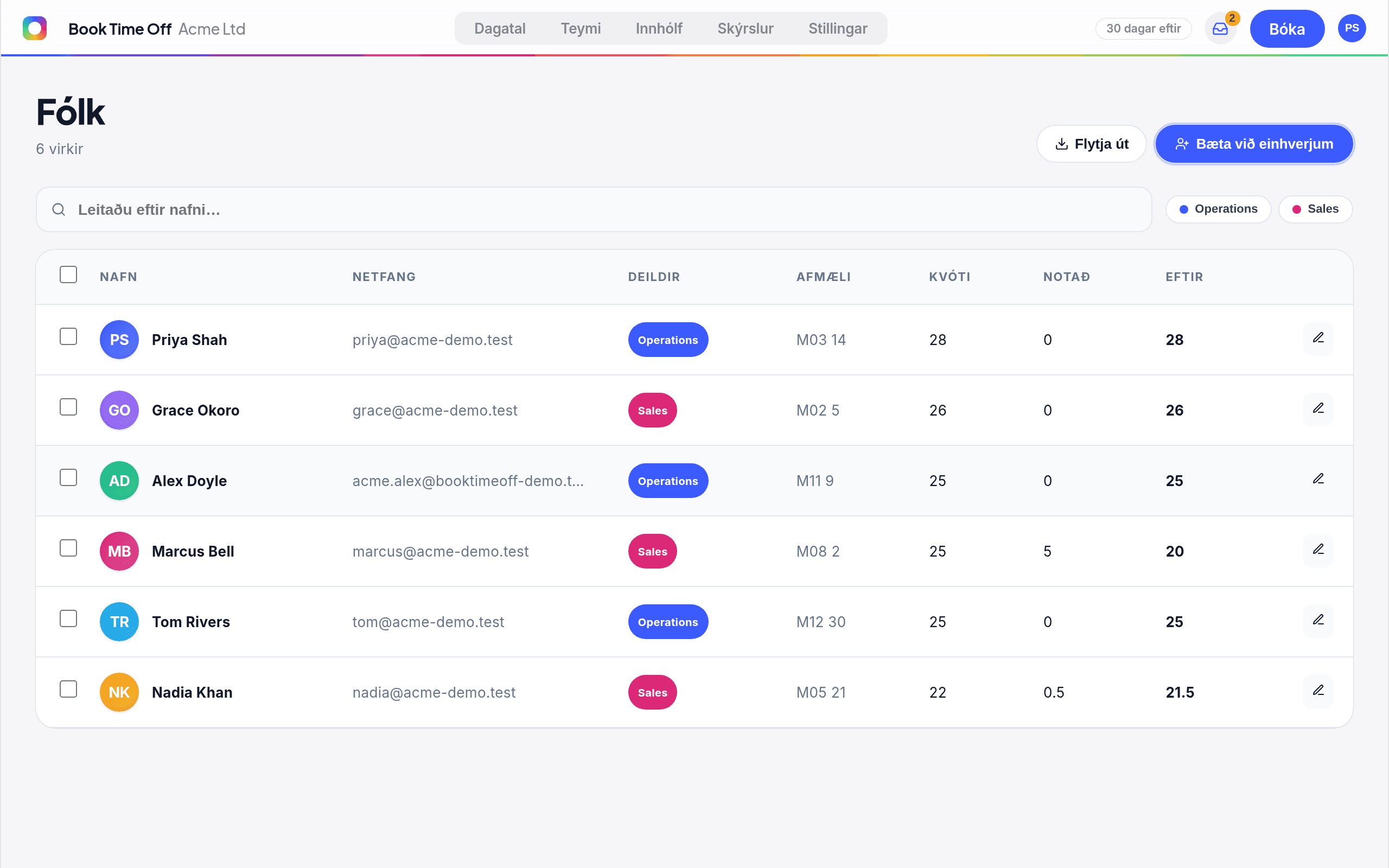Tick the checkbox for Nadia Khan
This screenshot has width=1389, height=868.
[x=68, y=689]
